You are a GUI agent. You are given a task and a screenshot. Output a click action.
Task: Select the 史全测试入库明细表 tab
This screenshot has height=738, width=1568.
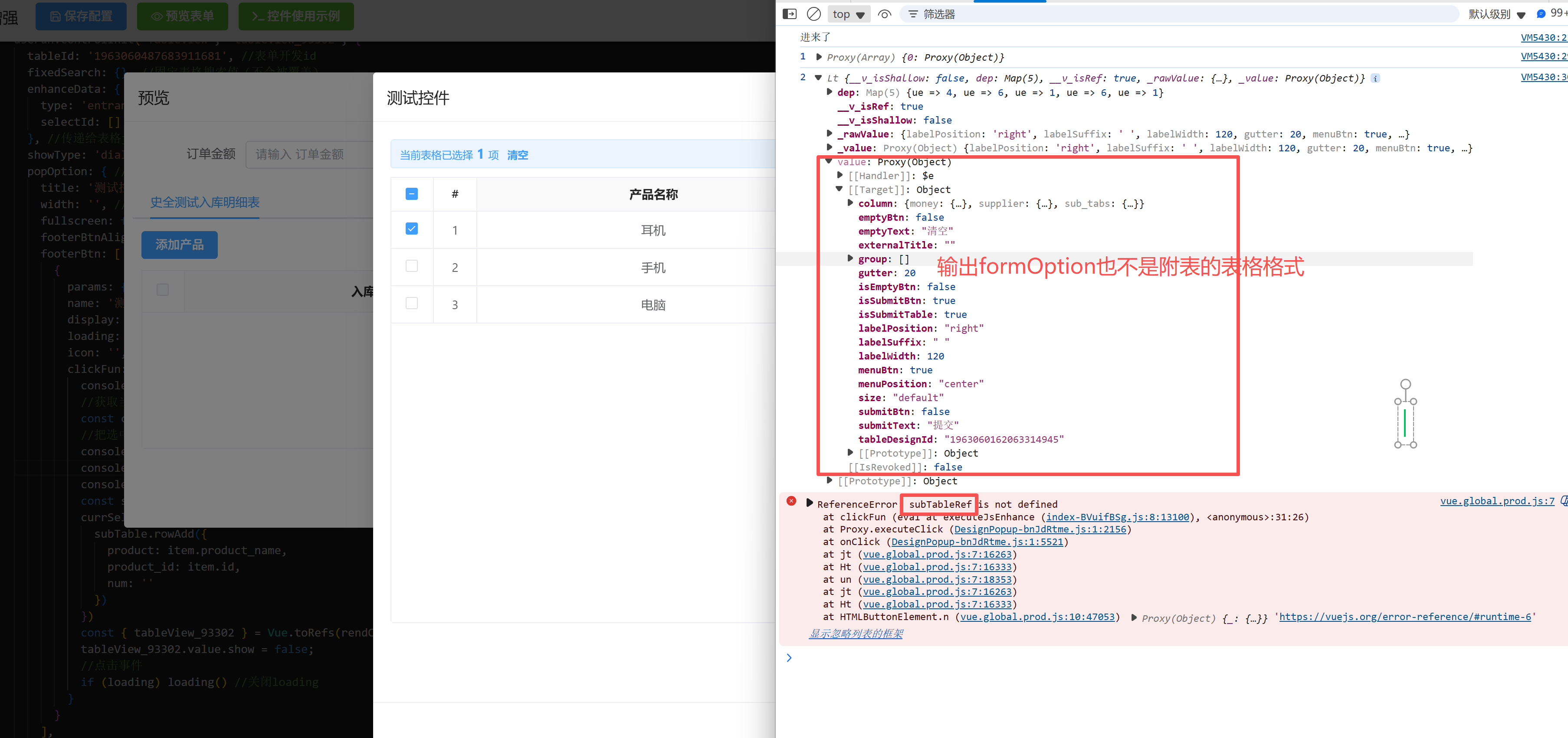pyautogui.click(x=205, y=202)
